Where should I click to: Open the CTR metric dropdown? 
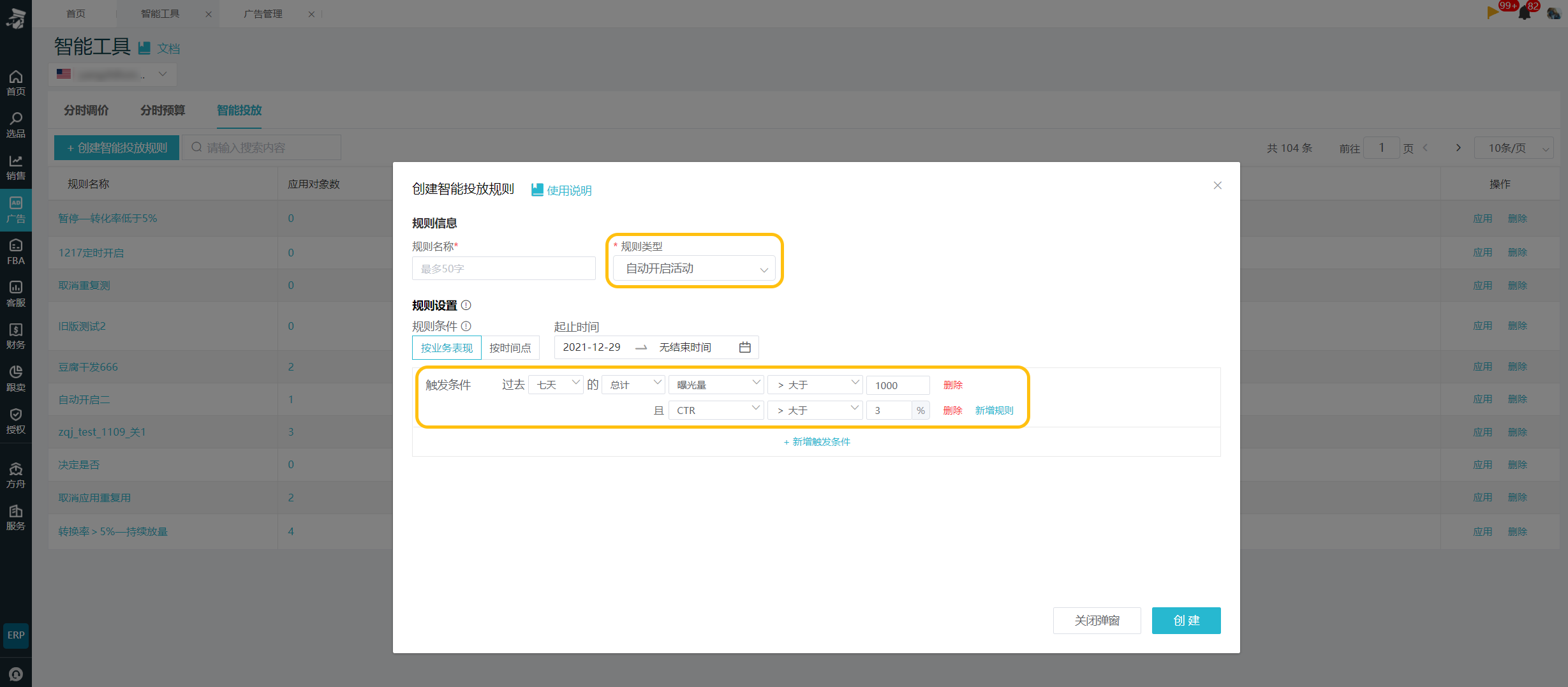pos(716,410)
